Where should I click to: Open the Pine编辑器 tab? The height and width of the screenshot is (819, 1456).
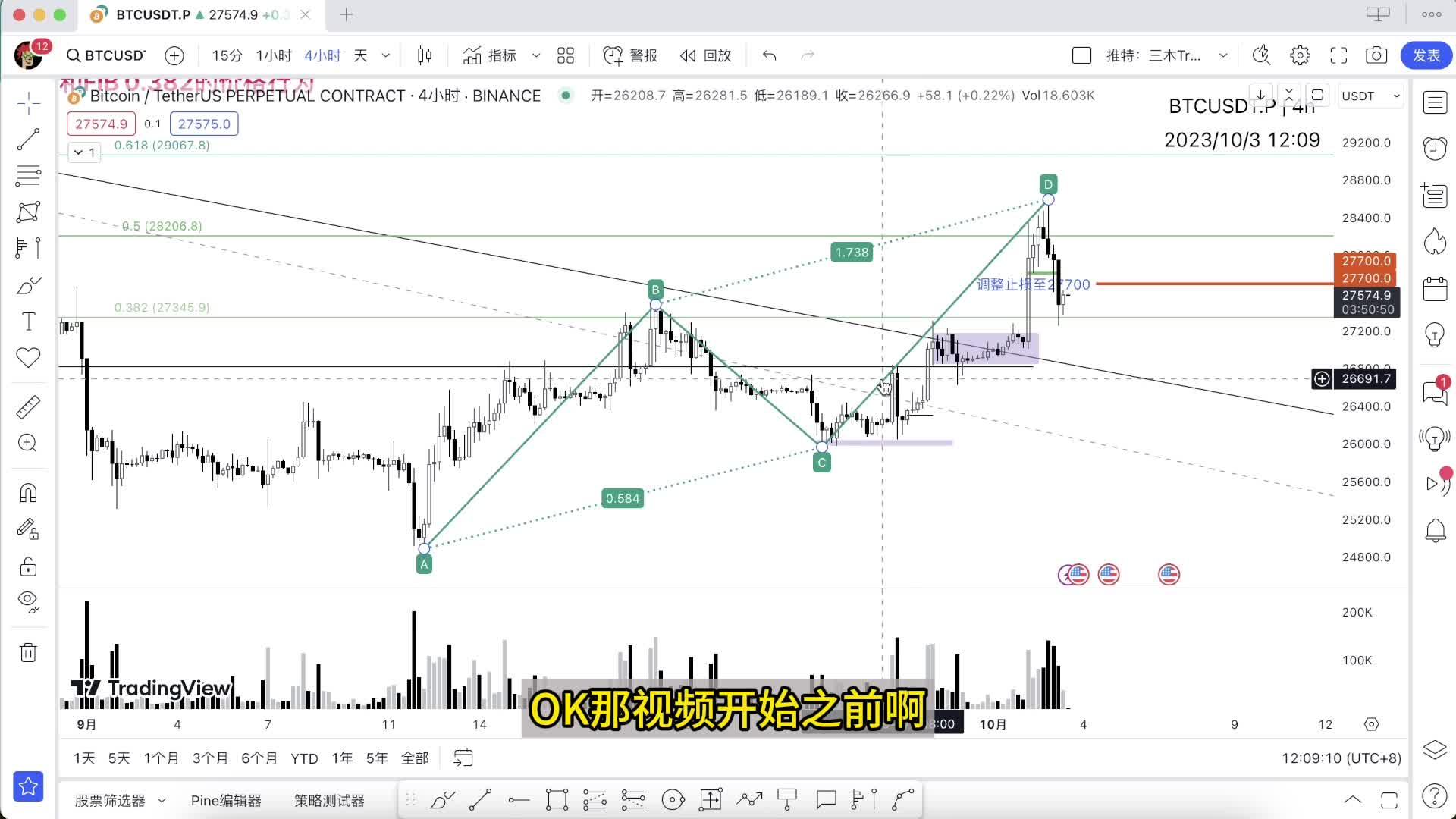226,801
